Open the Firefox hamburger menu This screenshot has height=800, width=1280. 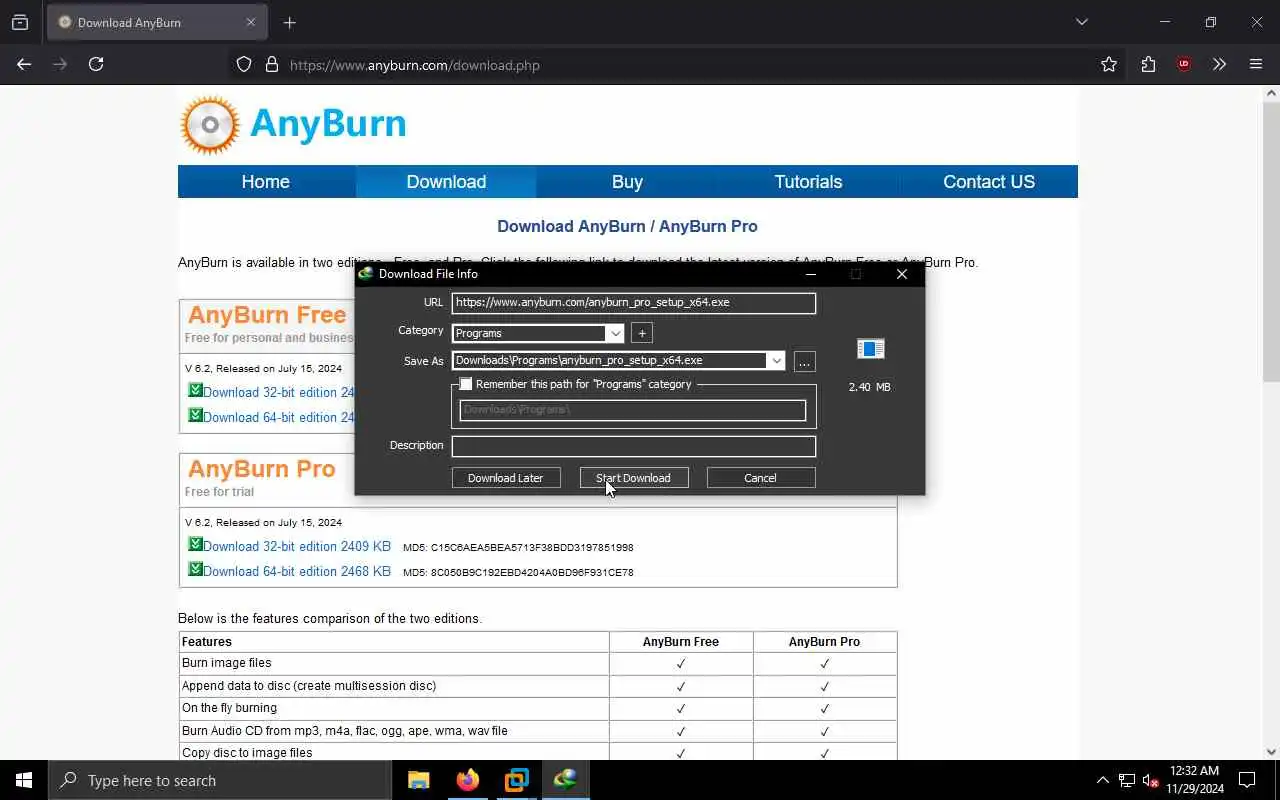pyautogui.click(x=1256, y=64)
